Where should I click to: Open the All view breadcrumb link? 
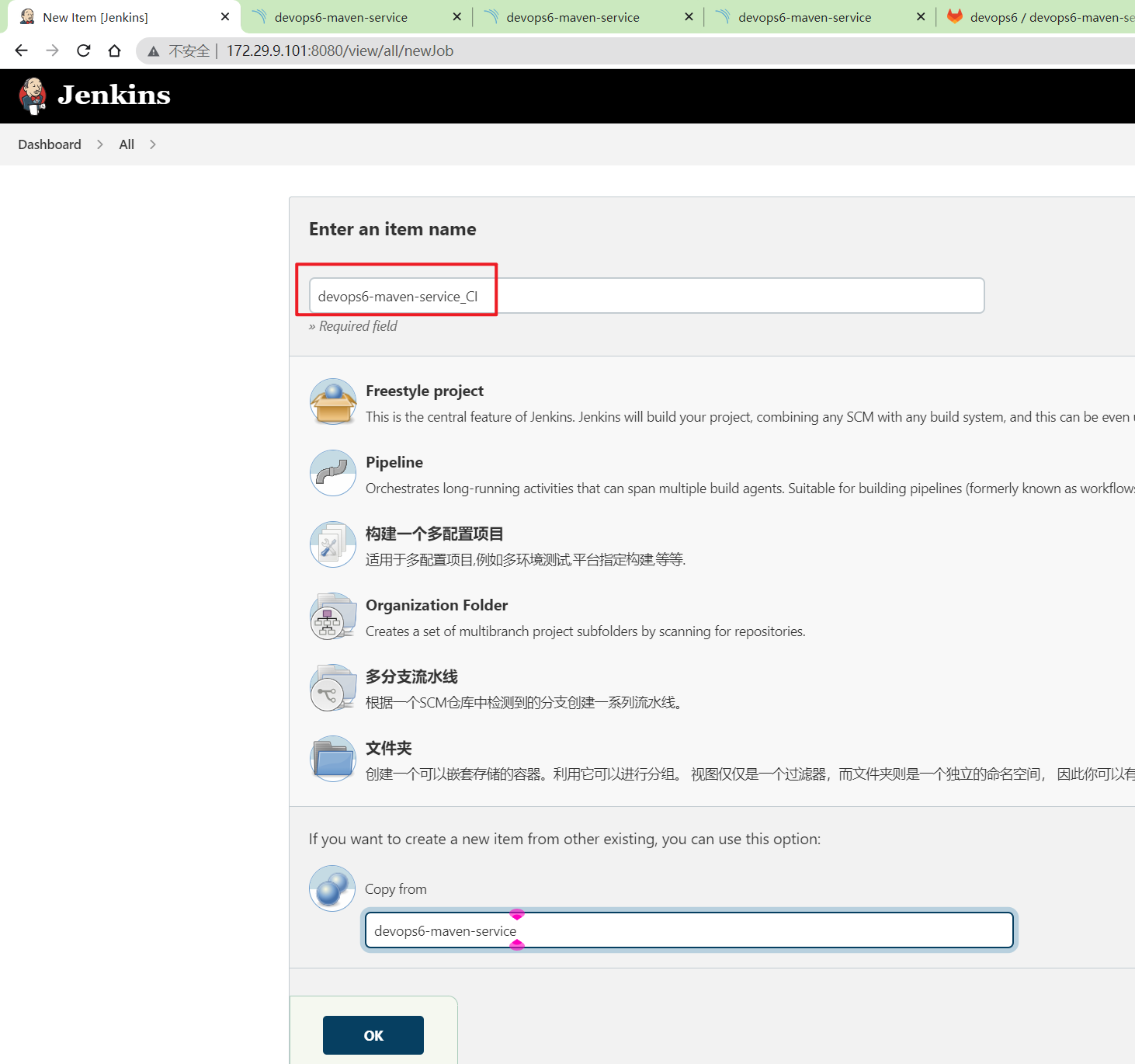[127, 144]
